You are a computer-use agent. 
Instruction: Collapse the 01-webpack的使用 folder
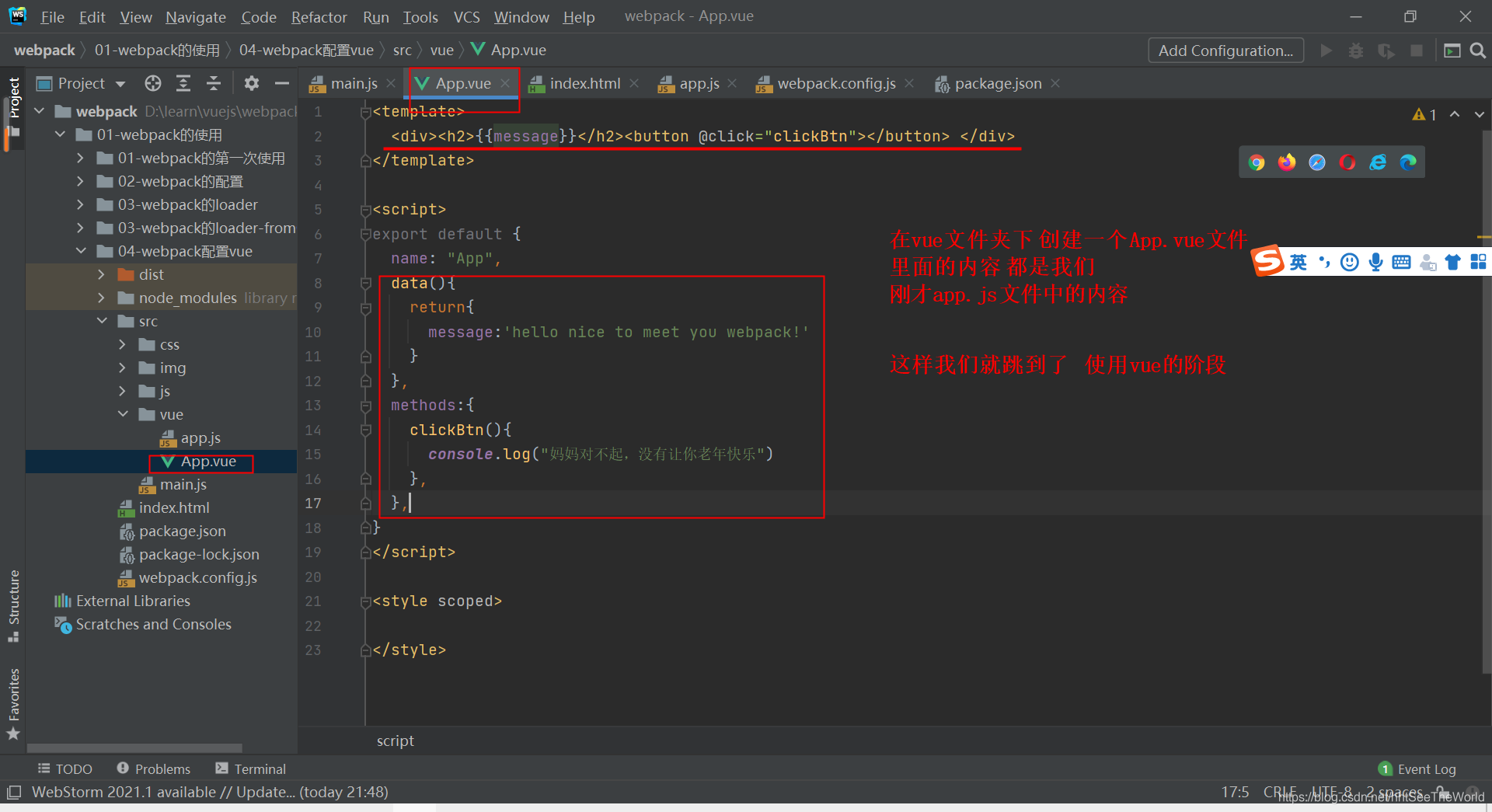61,134
